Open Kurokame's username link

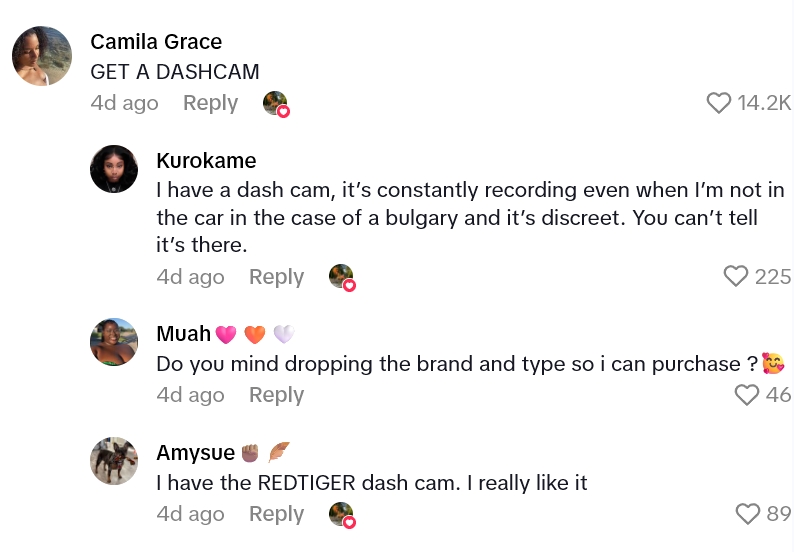(206, 161)
